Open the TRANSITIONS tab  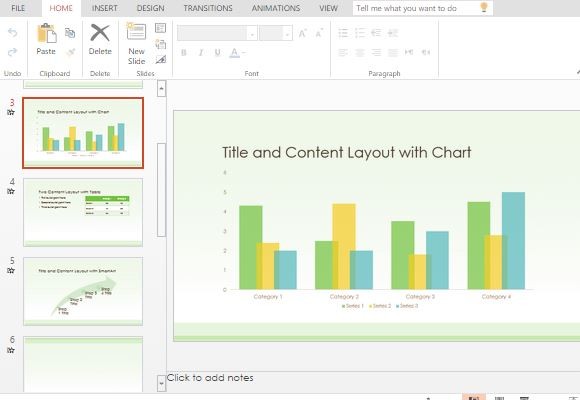(208, 8)
